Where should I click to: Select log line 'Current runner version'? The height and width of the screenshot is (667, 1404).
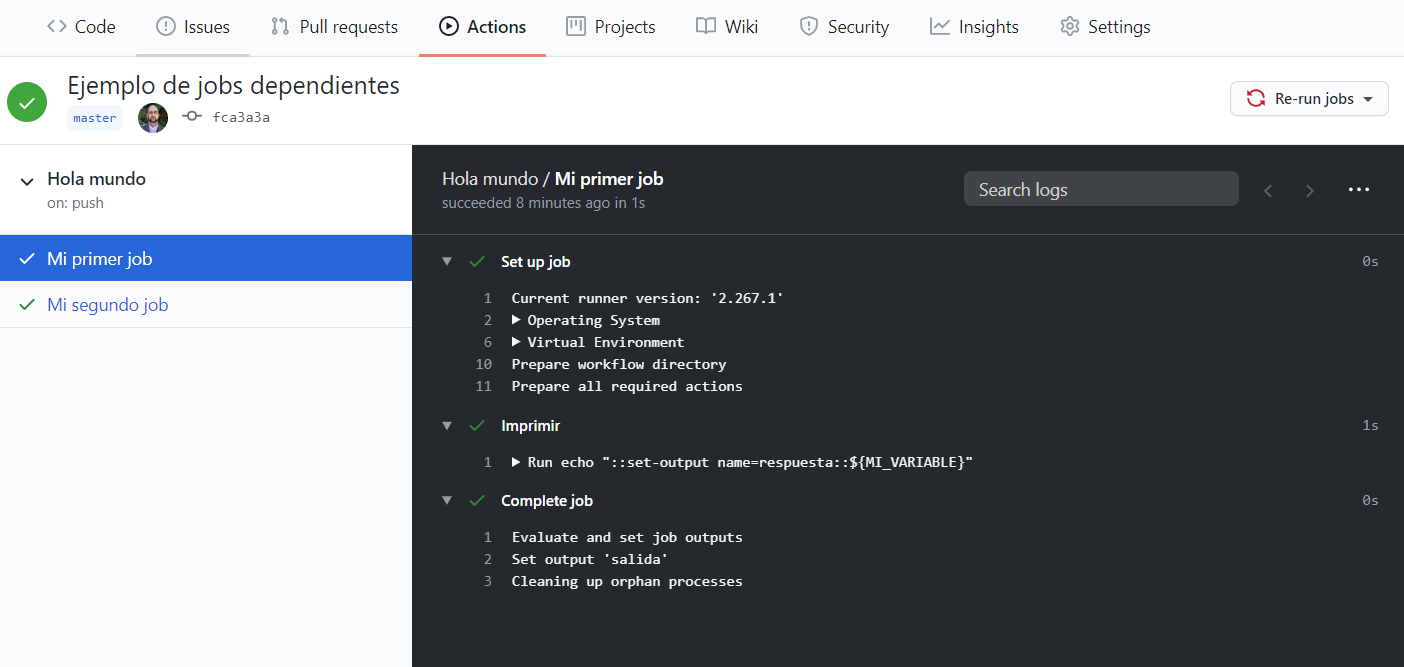[647, 298]
